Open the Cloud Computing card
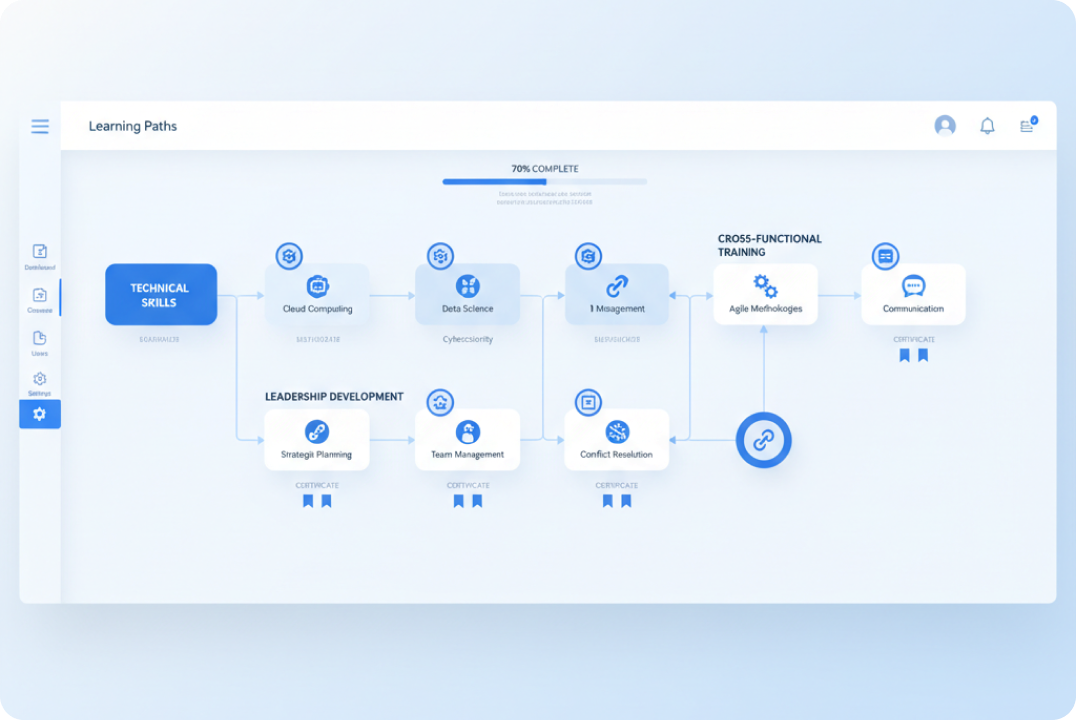1076x720 pixels. (317, 294)
